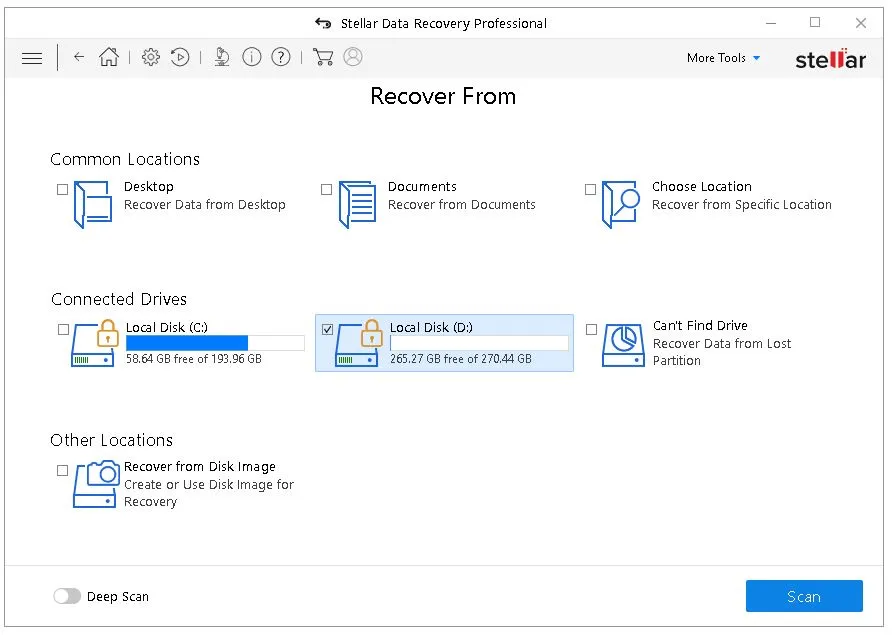Click the Local Disk (C:) usage bar

pos(214,343)
